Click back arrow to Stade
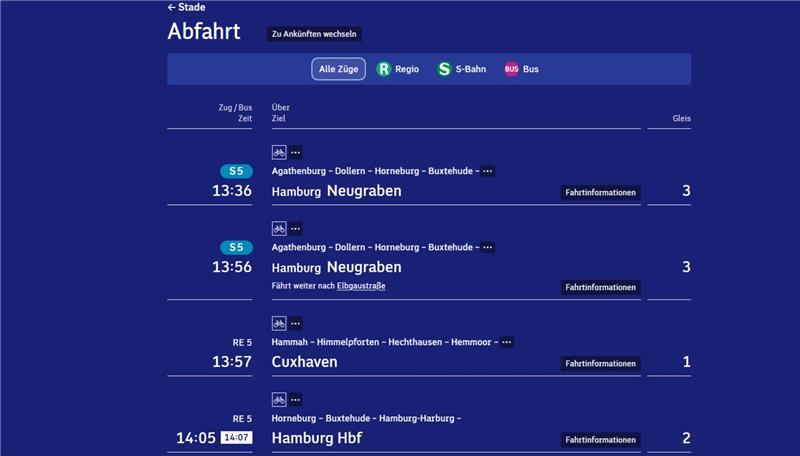Screen dimensions: 800x456 click(185, 7)
